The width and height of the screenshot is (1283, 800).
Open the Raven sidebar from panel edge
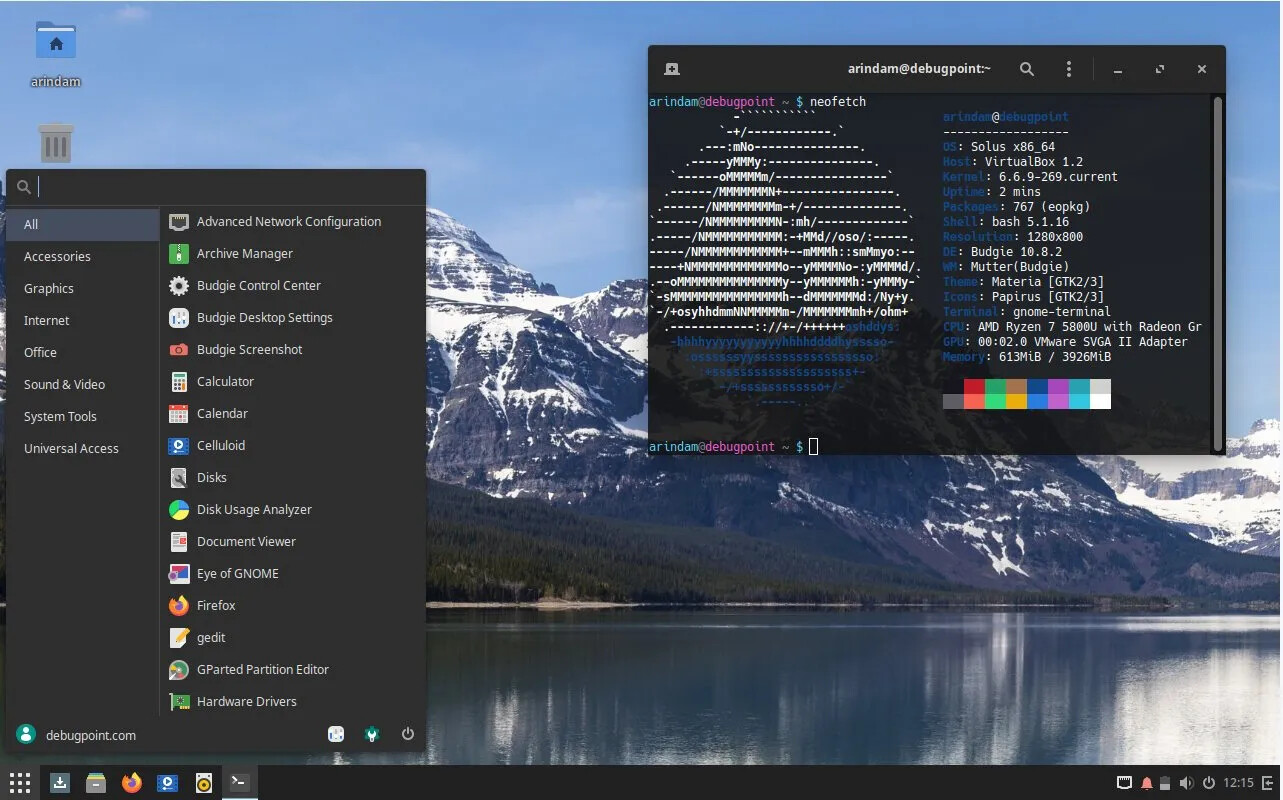coord(1268,783)
